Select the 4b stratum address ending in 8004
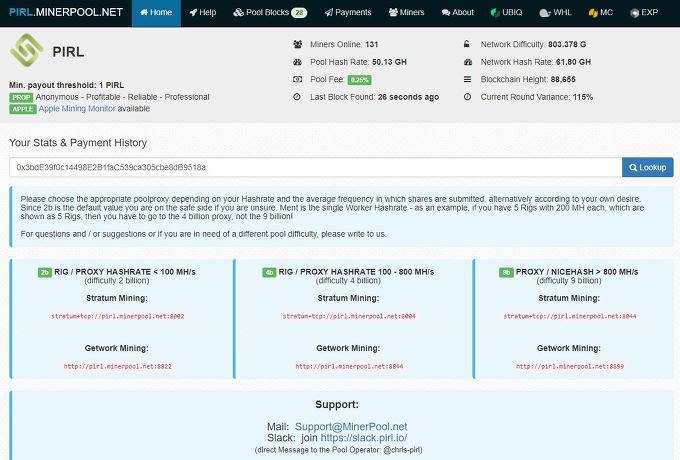680x460 pixels. pyautogui.click(x=349, y=316)
